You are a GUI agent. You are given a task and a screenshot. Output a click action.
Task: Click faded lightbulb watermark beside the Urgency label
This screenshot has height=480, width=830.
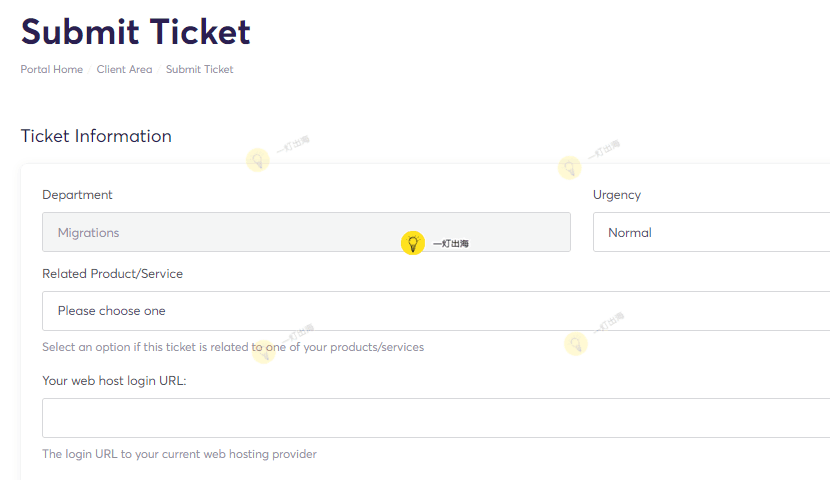click(x=569, y=167)
